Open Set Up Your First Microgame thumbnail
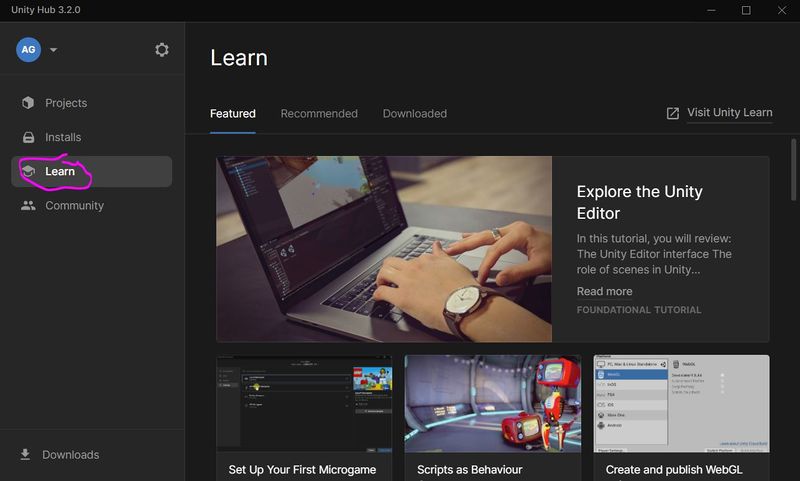 click(x=305, y=403)
